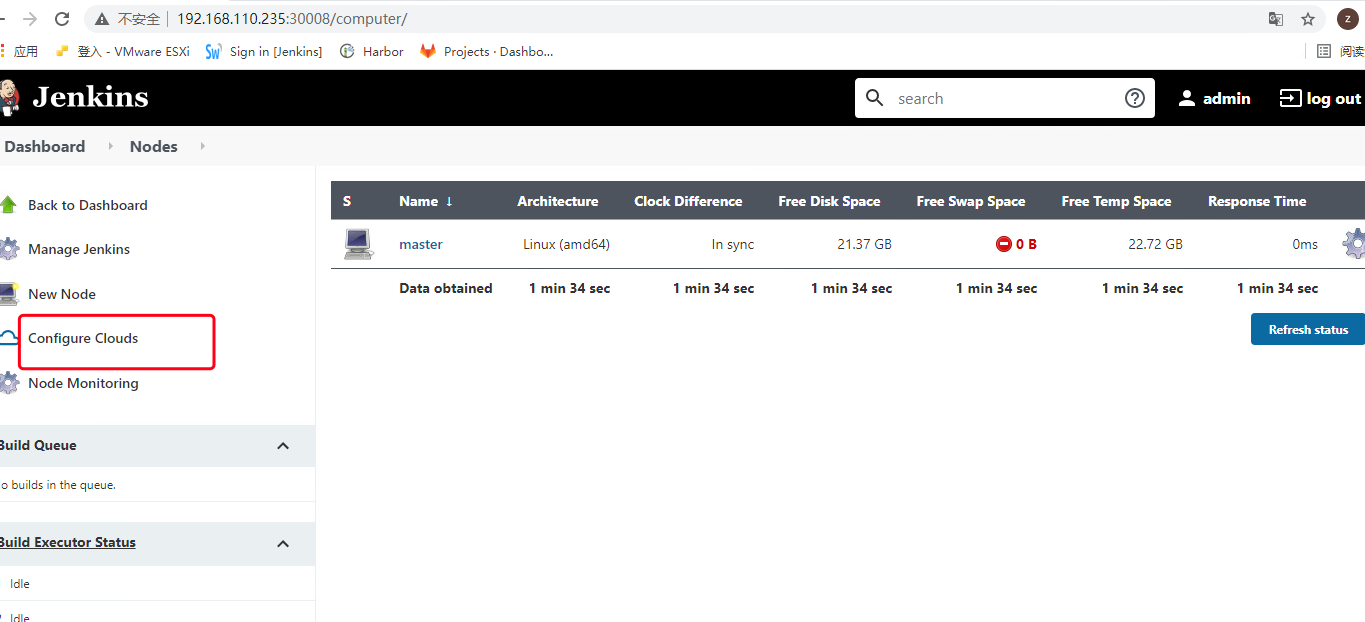Viewport: 1365px width, 622px height.
Task: Click the 0ms response time value
Action: (1305, 244)
